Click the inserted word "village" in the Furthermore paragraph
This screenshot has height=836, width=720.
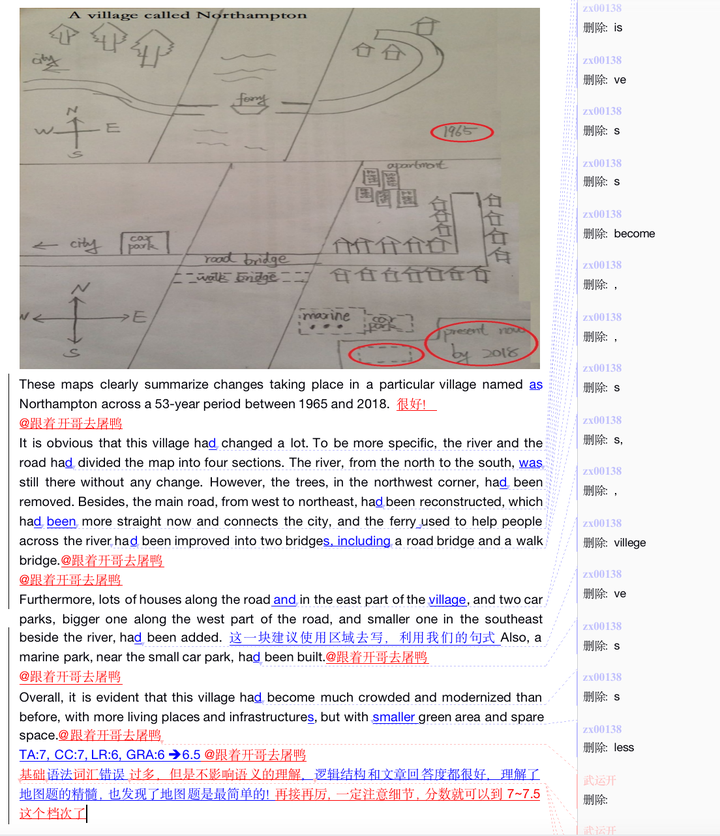[x=447, y=600]
